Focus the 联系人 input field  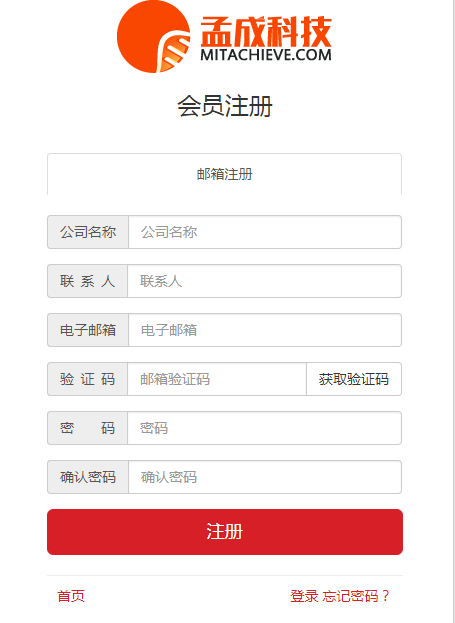point(264,281)
